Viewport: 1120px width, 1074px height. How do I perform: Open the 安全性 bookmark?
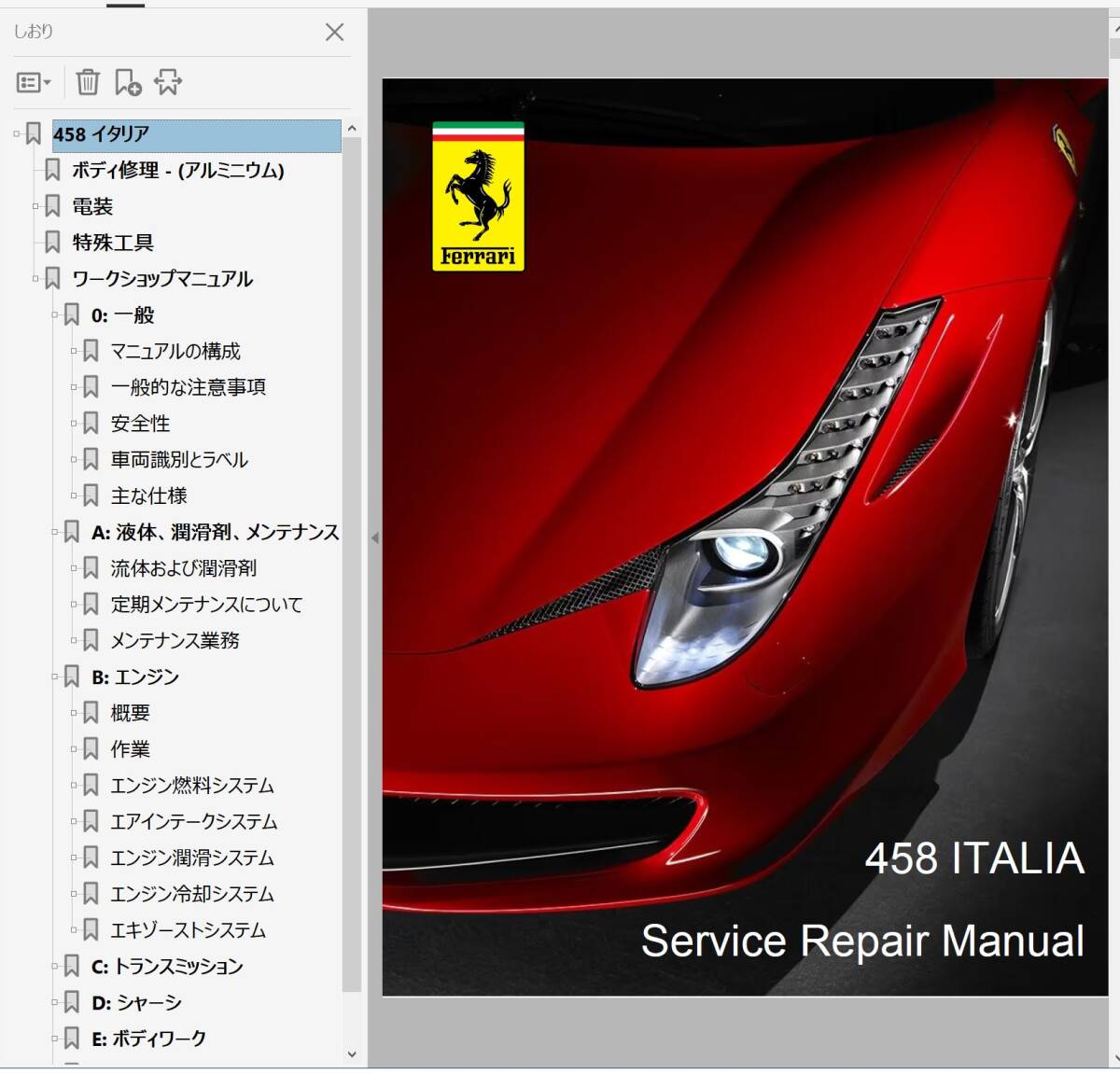(x=140, y=424)
